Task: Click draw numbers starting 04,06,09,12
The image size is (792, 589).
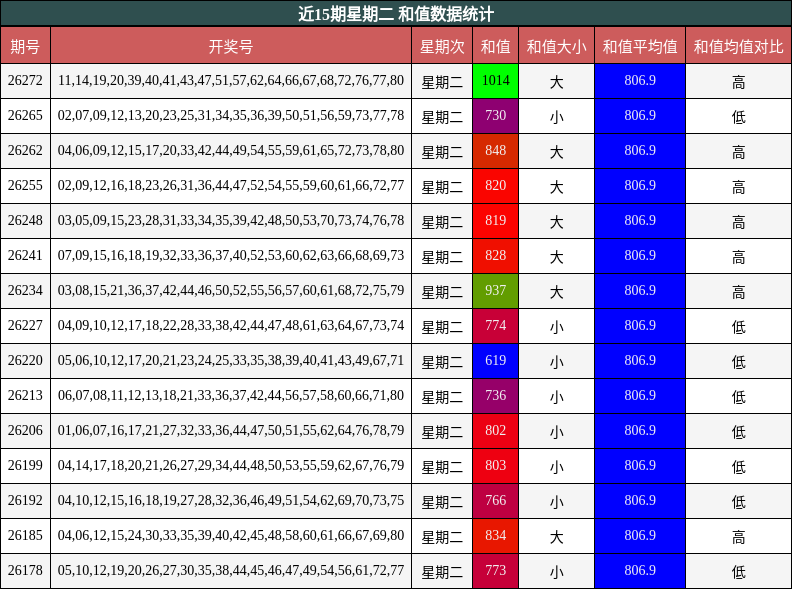Action: pos(231,151)
